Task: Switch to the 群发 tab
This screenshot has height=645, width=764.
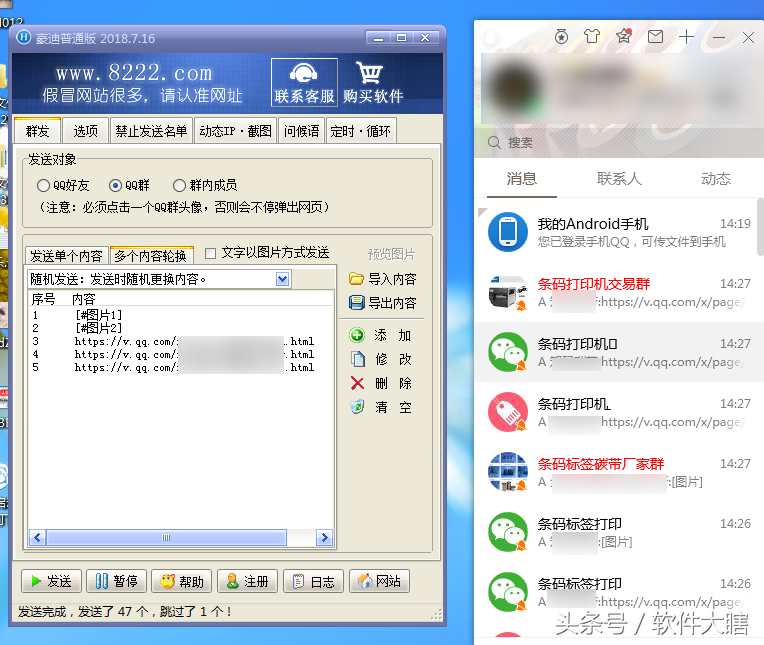Action: point(38,131)
